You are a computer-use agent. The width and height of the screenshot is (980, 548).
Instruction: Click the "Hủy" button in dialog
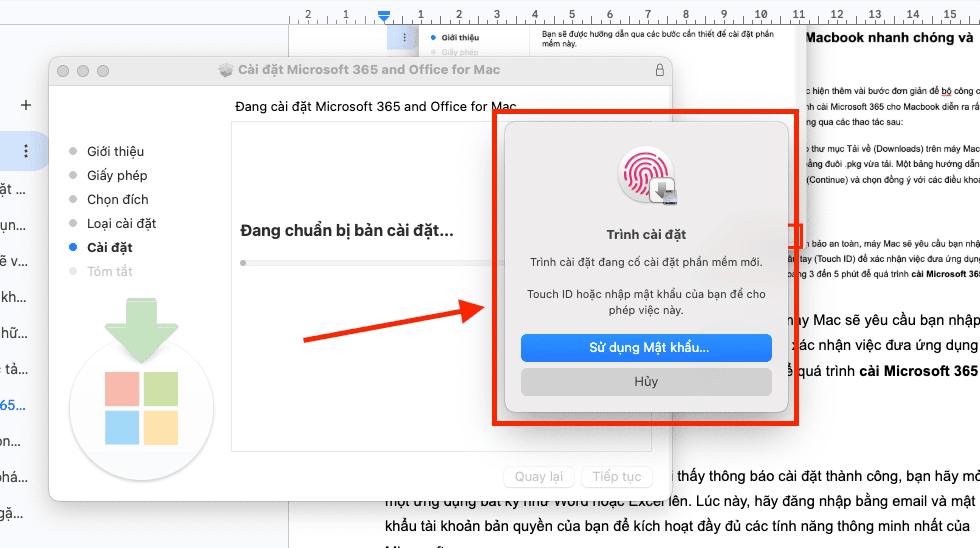coord(646,382)
